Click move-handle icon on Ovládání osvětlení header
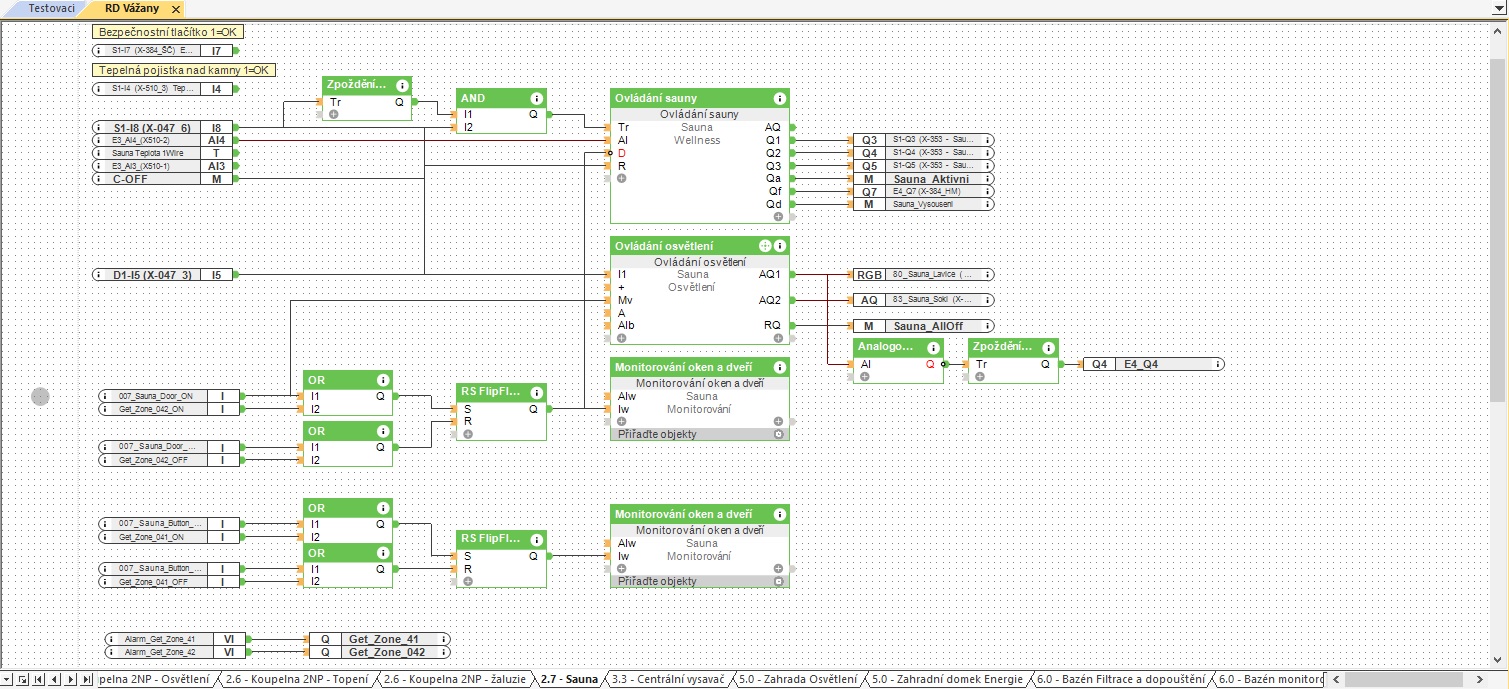Viewport: 1509px width, 689px height. 765,246
